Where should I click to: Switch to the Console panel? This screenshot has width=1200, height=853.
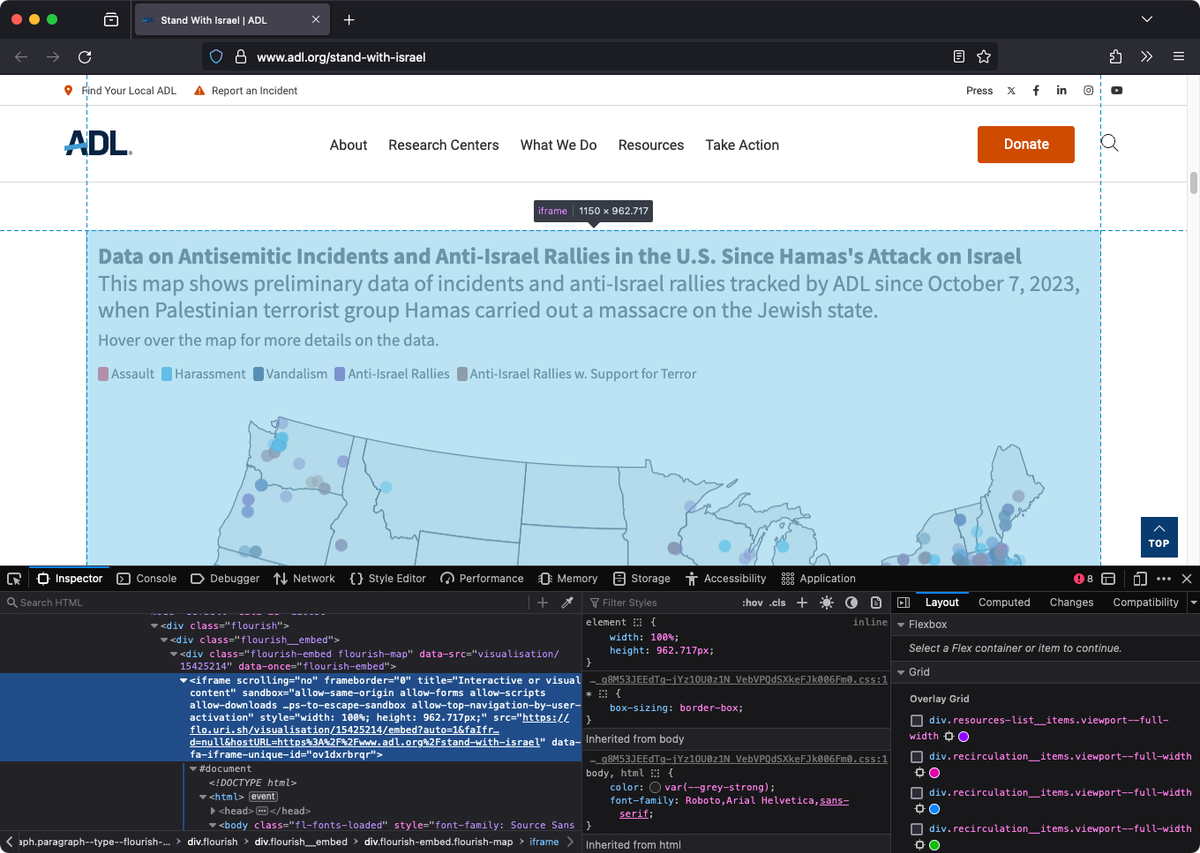pyautogui.click(x=147, y=578)
